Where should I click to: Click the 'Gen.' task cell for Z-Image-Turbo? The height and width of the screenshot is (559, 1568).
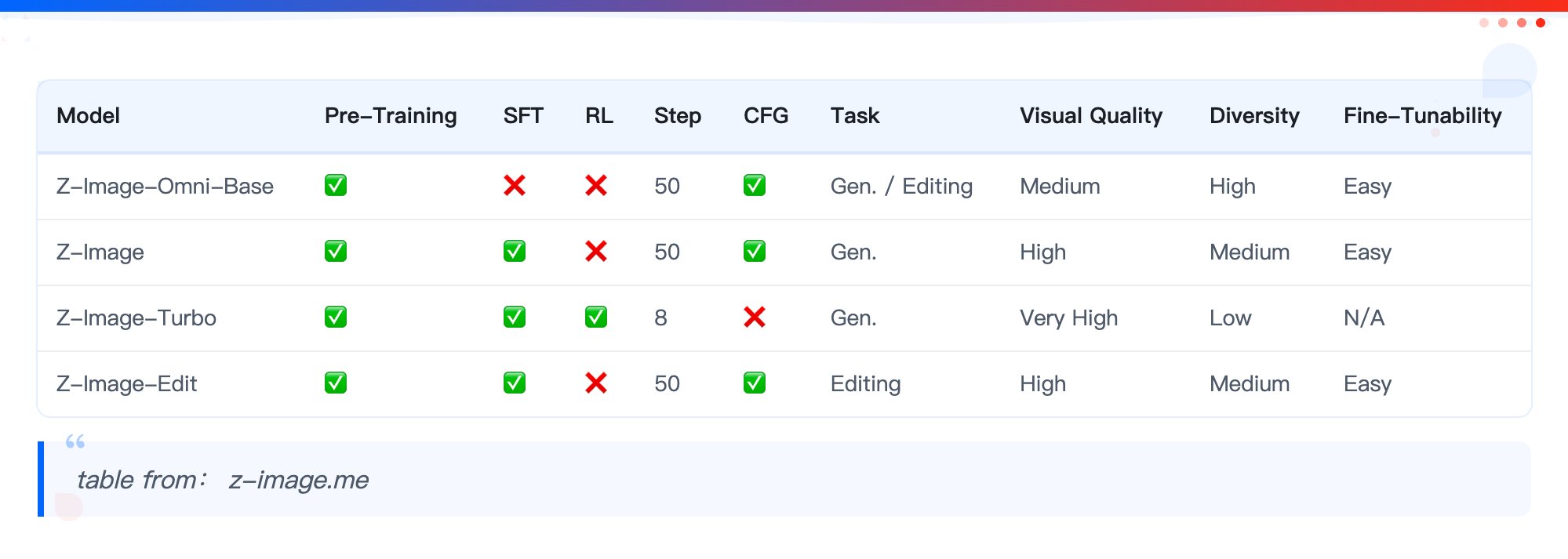853,318
